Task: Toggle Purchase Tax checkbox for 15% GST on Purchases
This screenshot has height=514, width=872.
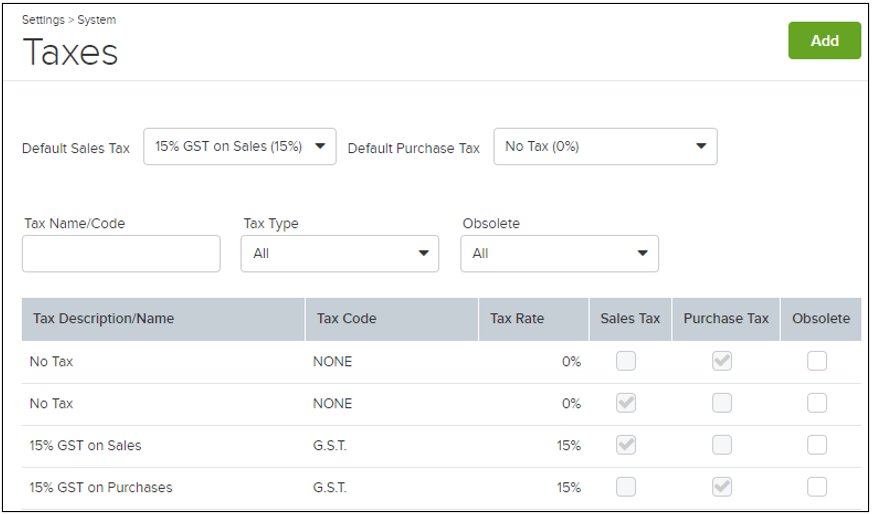Action: pyautogui.click(x=722, y=487)
